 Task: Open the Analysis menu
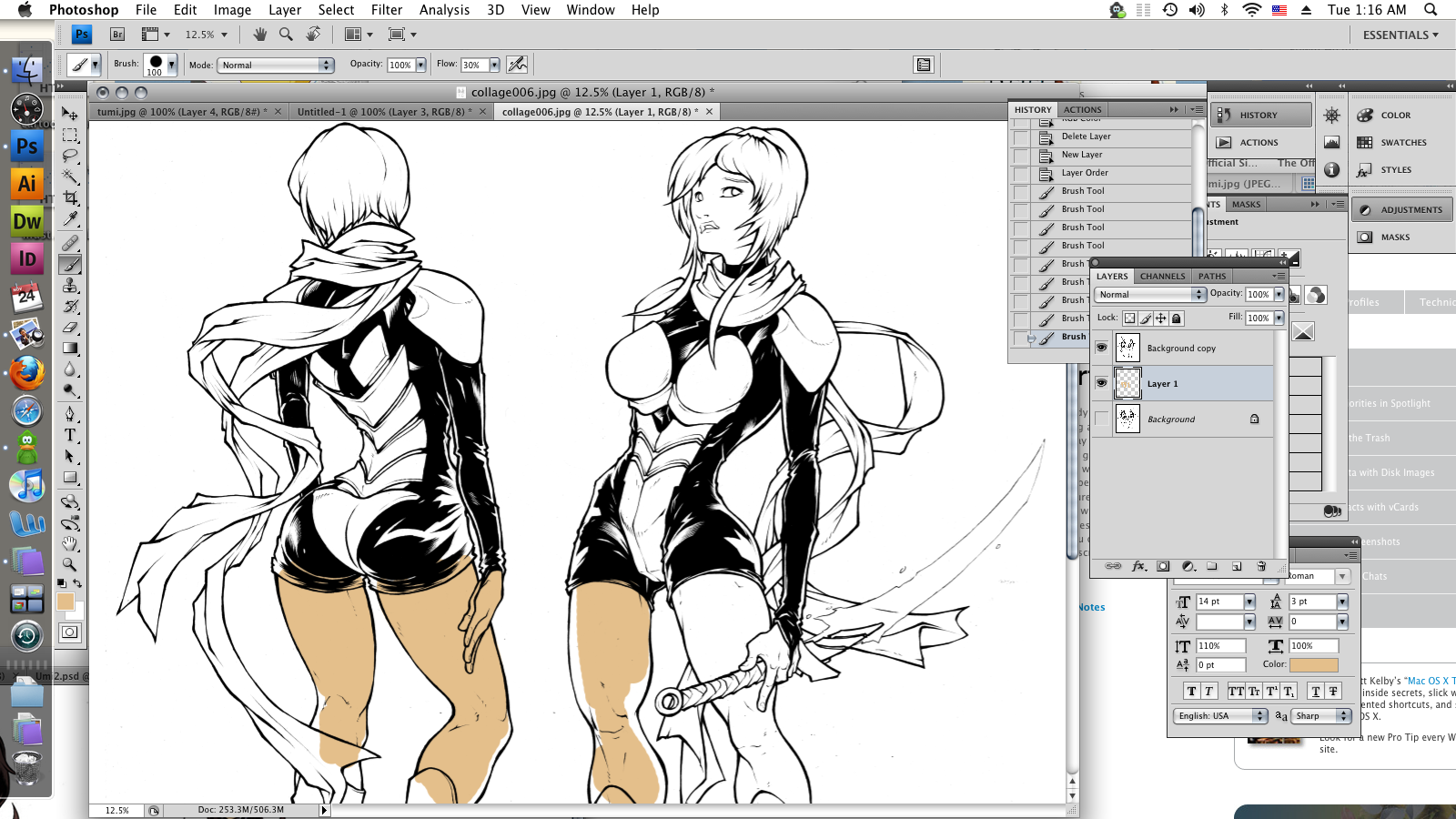click(444, 10)
